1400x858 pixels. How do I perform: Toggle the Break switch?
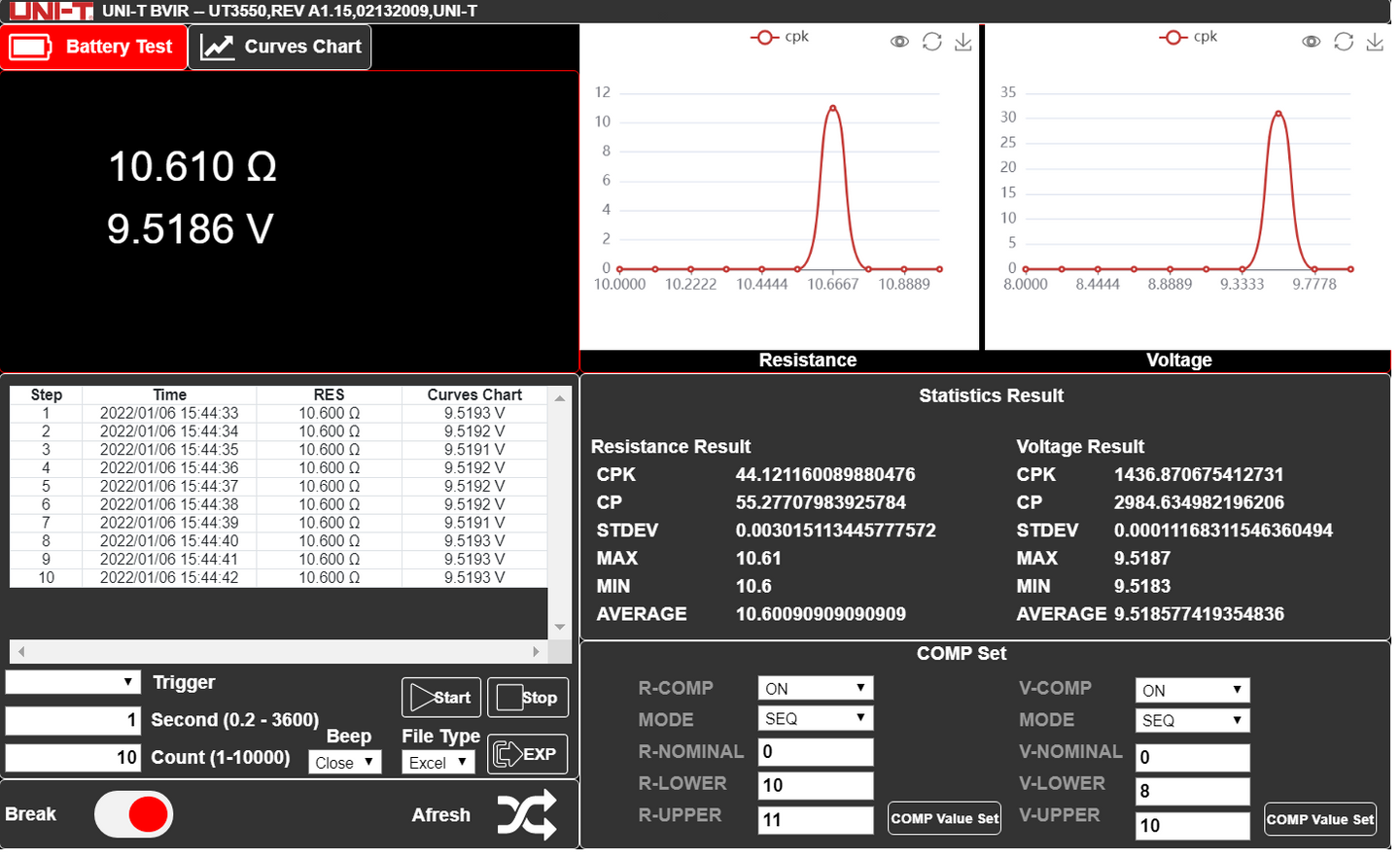(134, 814)
